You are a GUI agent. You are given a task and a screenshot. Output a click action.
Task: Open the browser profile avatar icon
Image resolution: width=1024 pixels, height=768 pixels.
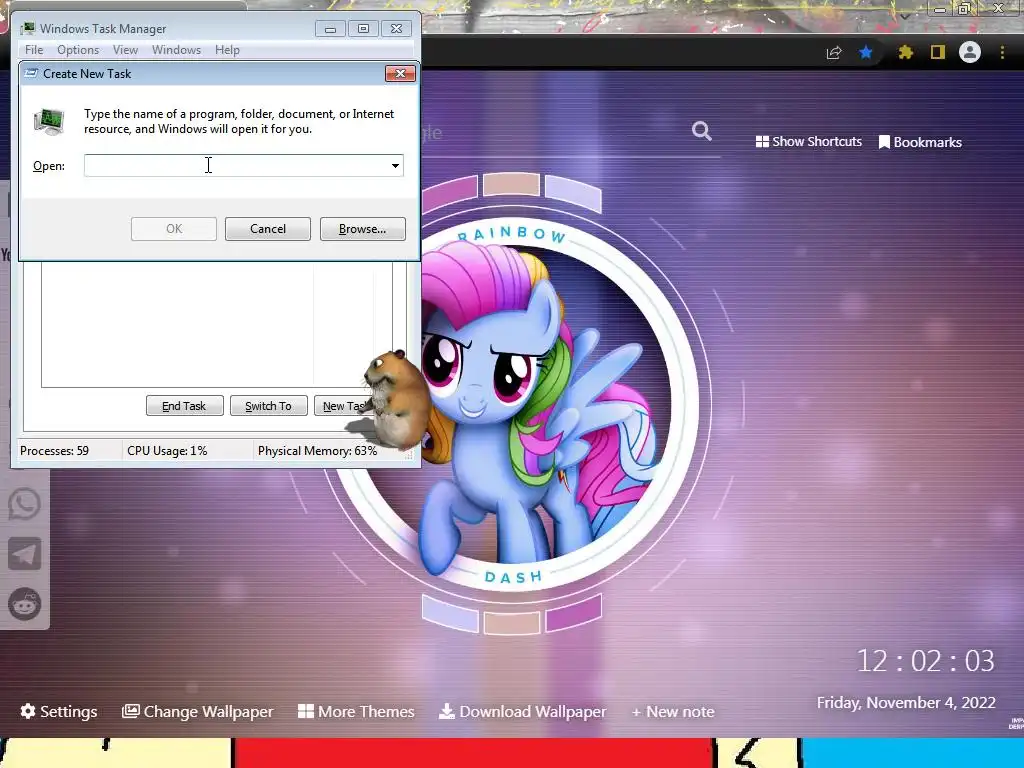point(970,52)
